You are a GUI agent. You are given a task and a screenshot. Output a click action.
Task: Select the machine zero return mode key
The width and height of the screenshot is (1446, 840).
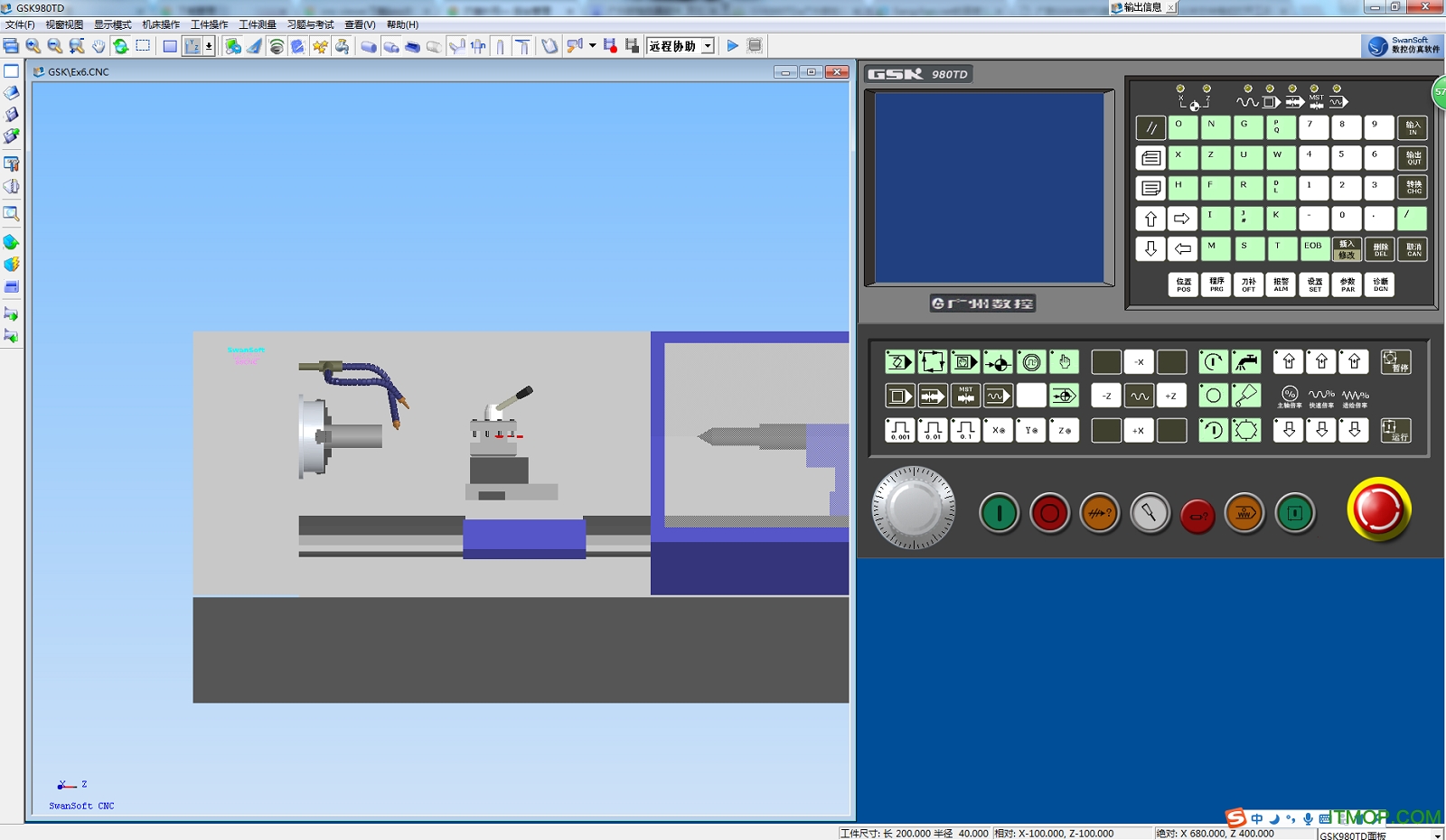tap(998, 362)
